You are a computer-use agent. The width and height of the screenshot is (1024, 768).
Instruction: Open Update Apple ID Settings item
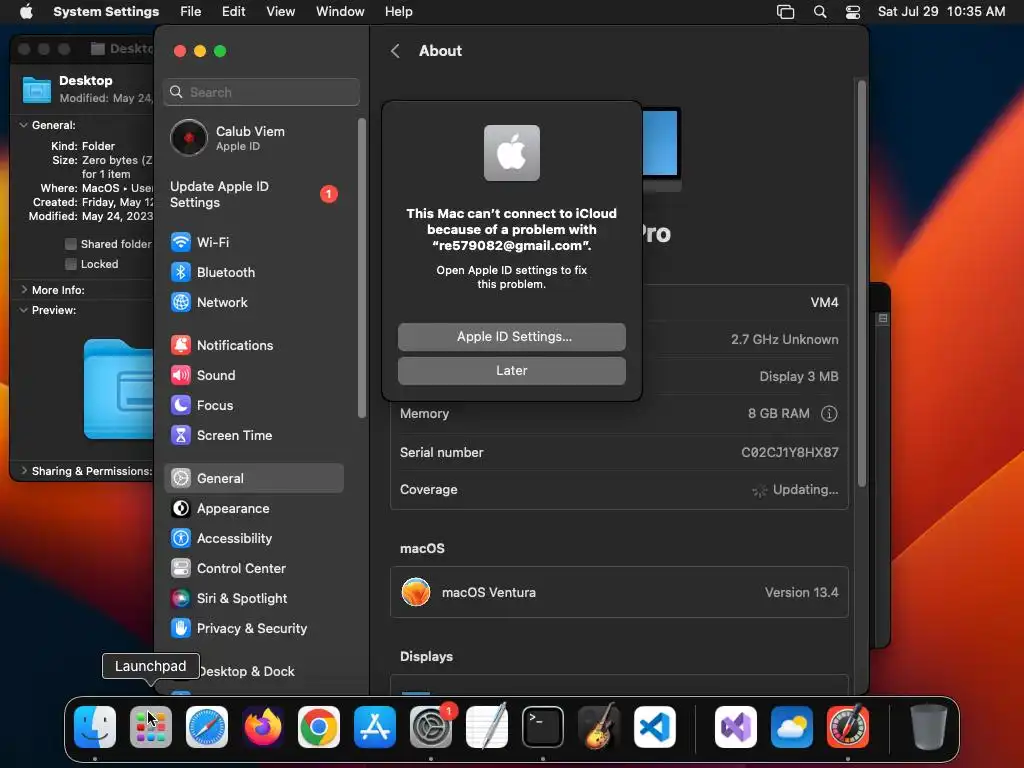(253, 195)
